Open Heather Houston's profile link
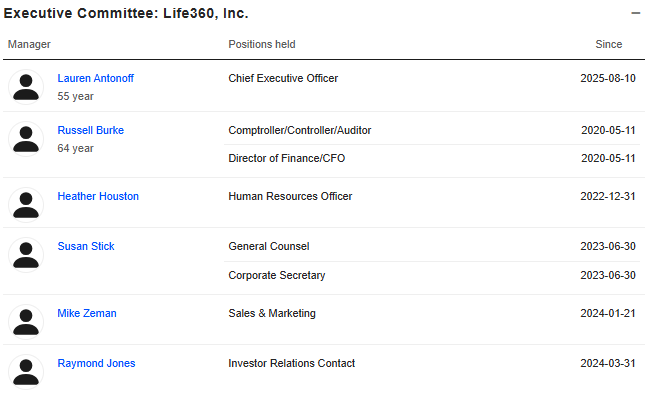 [98, 196]
